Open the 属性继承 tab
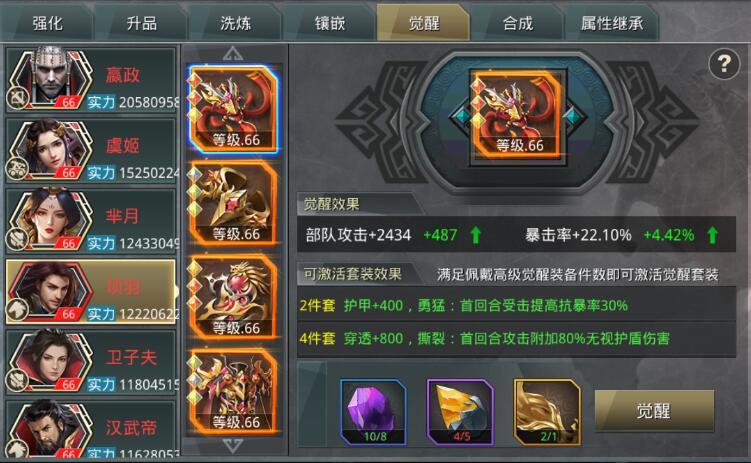The height and width of the screenshot is (463, 751). pos(612,23)
